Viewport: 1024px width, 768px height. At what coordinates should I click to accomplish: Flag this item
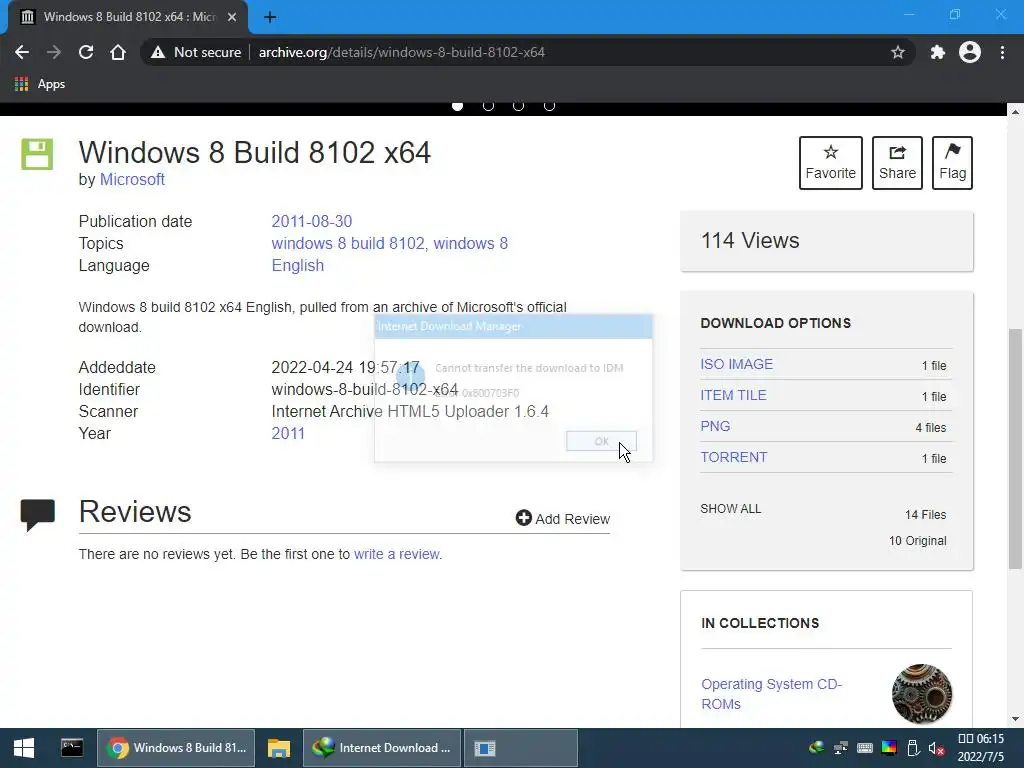pos(952,163)
